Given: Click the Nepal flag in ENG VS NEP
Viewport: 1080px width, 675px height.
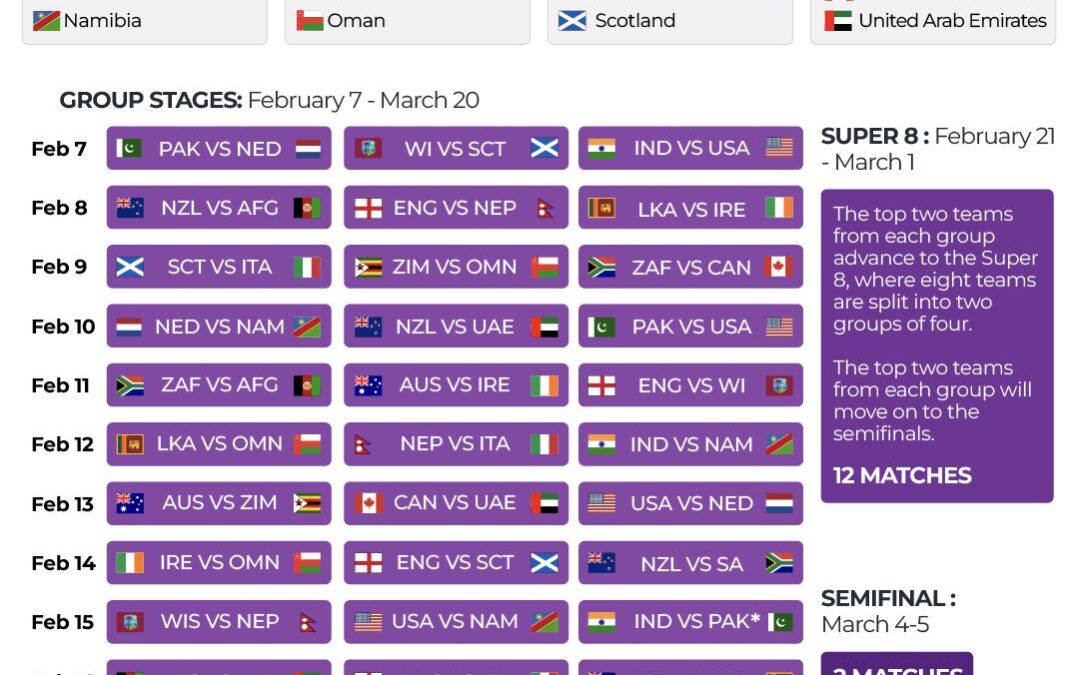Looking at the screenshot, I should [544, 208].
